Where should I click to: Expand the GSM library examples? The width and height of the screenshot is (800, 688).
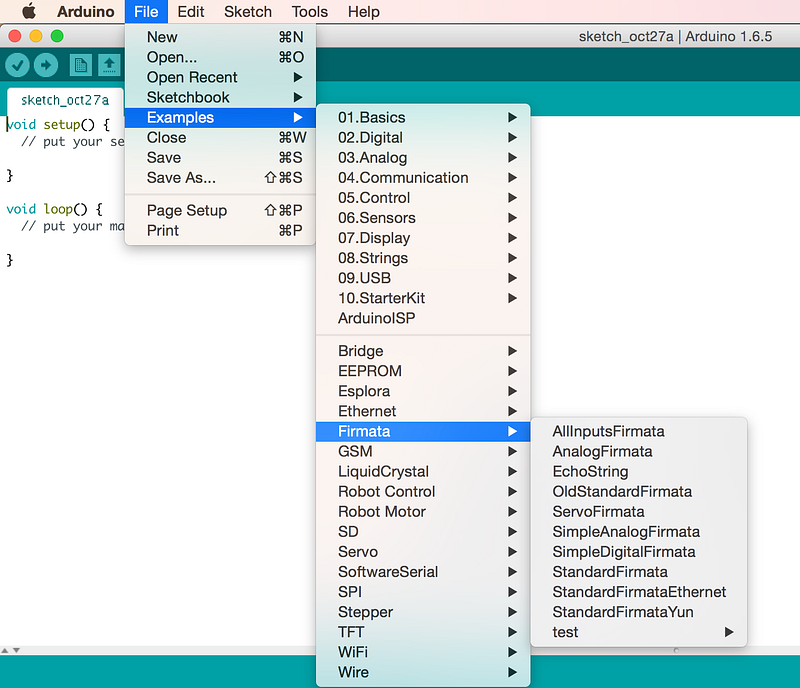pyautogui.click(x=423, y=451)
